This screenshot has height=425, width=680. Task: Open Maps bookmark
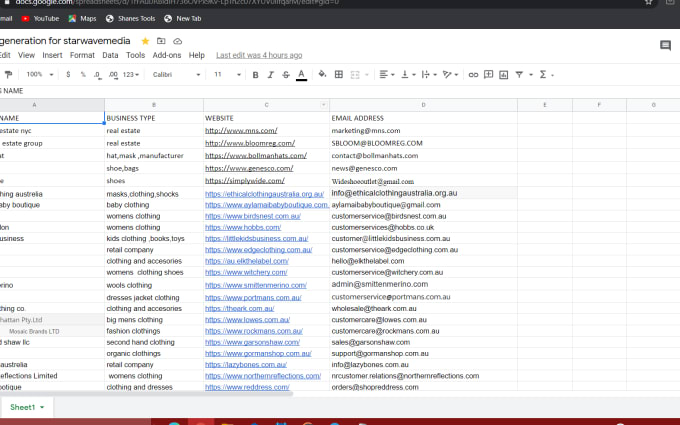click(x=82, y=19)
